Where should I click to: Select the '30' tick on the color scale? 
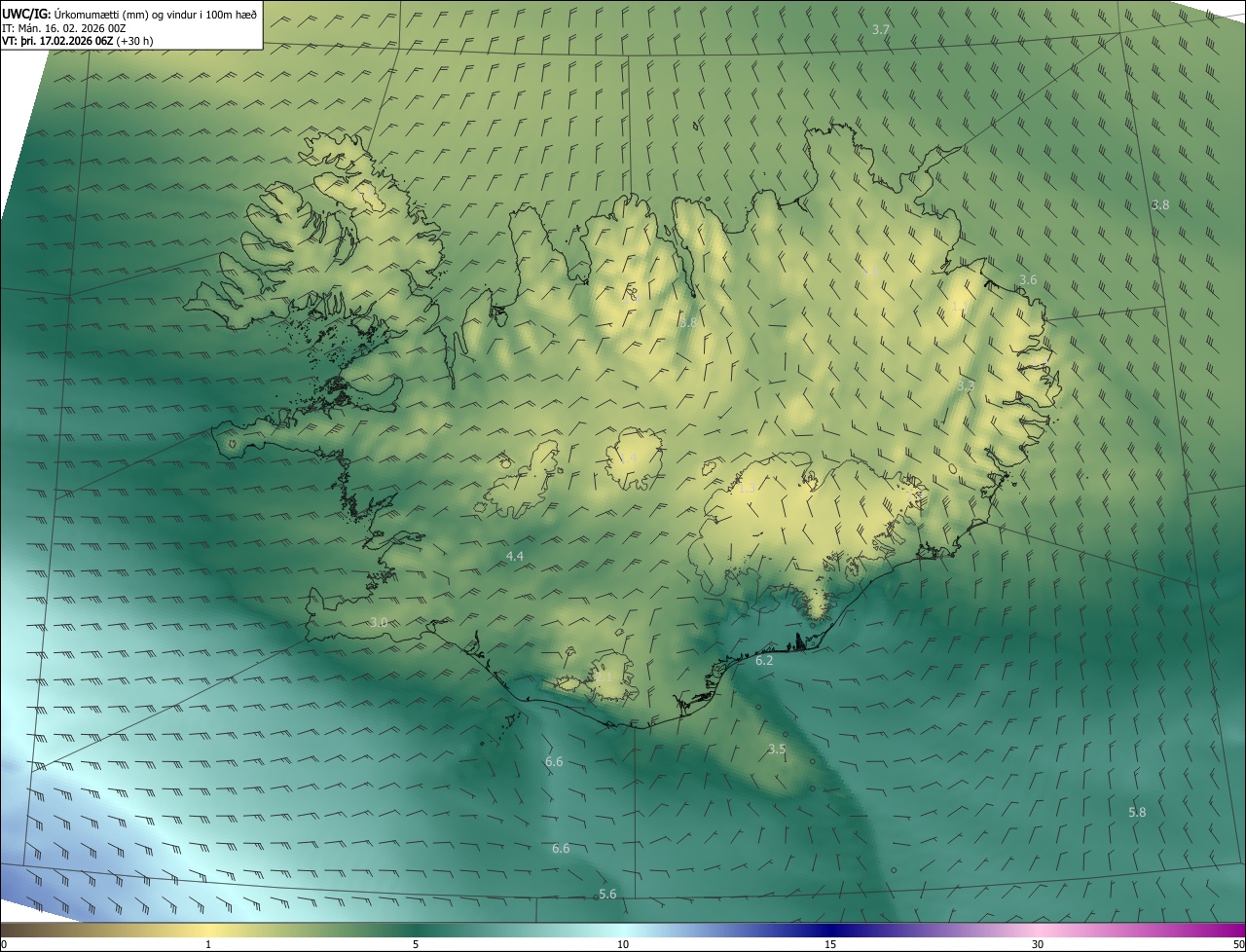(1038, 944)
